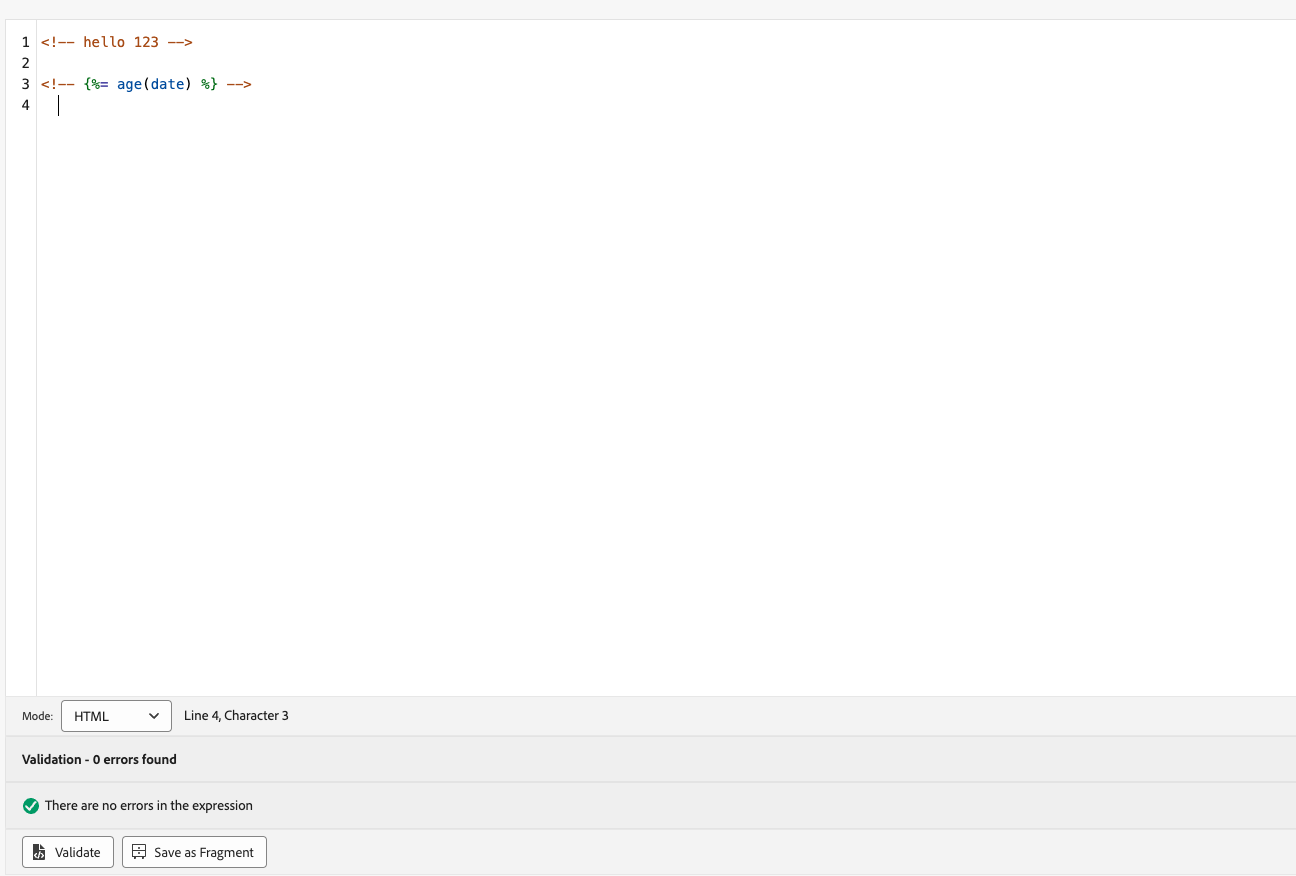Viewport: 1296px width, 876px height.
Task: Select line number 1 in the editor gutter
Action: click(x=25, y=42)
